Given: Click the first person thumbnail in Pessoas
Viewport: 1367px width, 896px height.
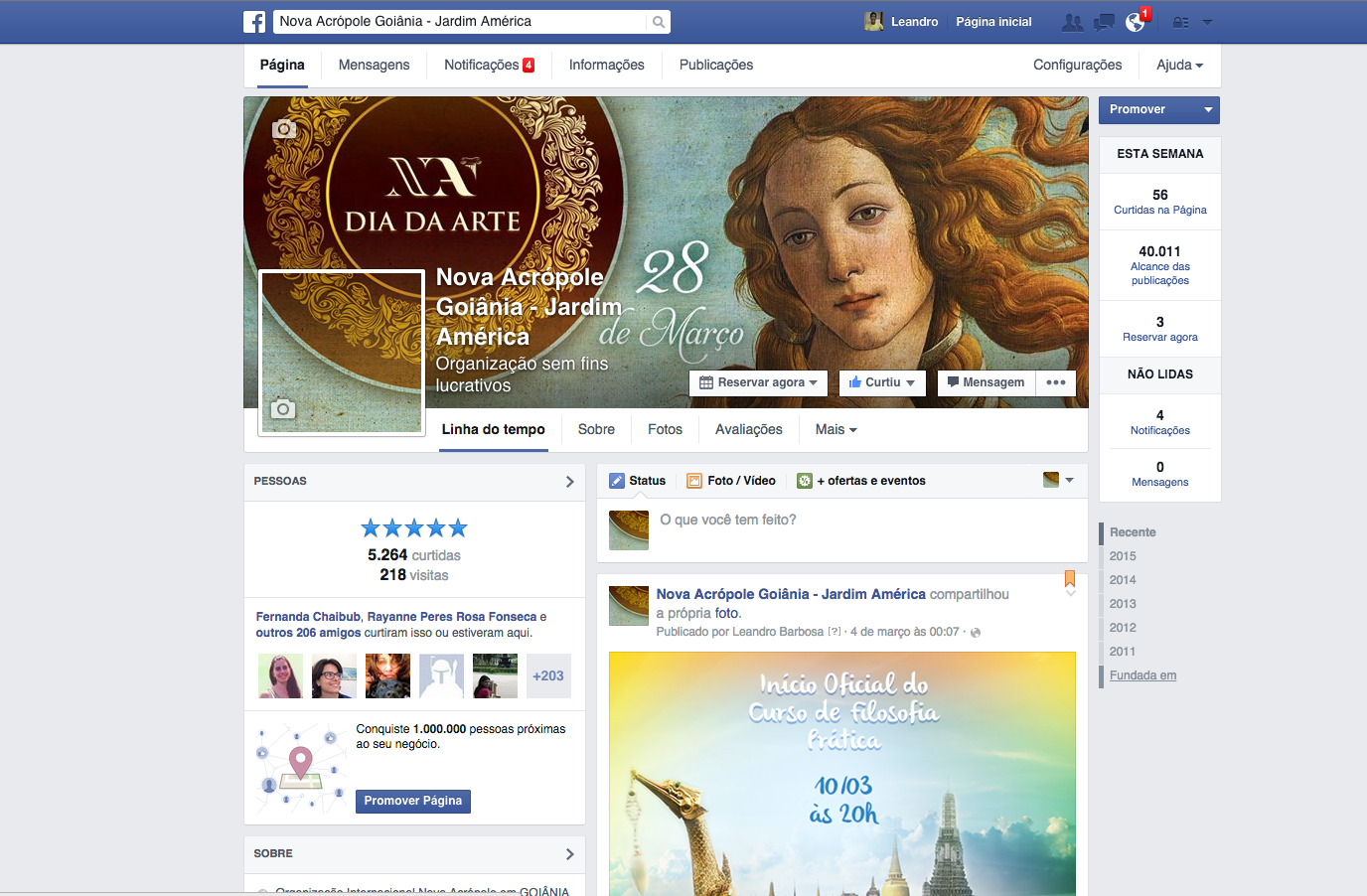Looking at the screenshot, I should pyautogui.click(x=280, y=675).
